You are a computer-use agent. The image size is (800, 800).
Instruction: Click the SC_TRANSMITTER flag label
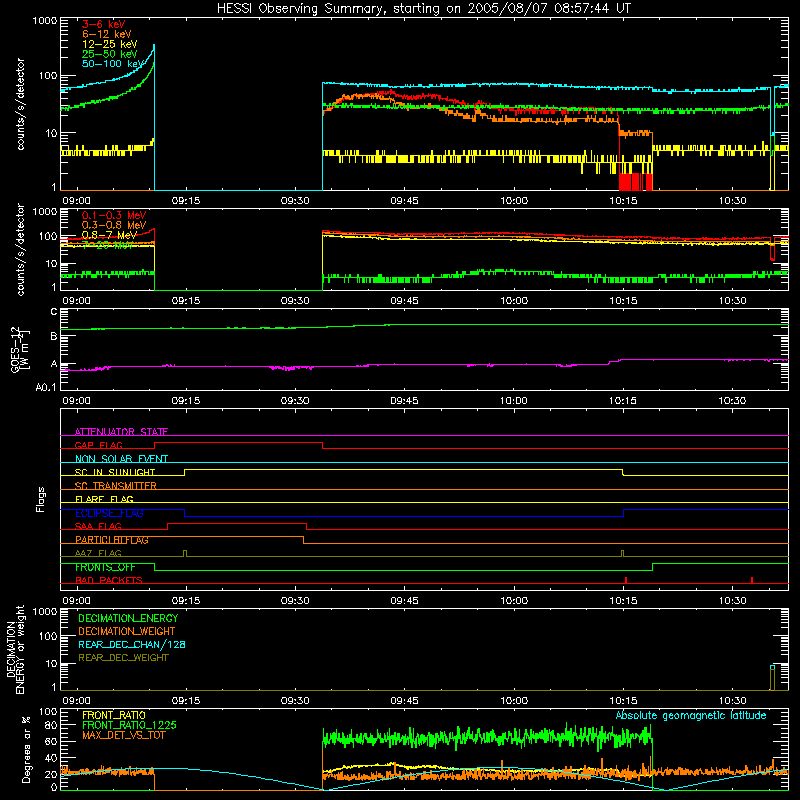(x=116, y=486)
